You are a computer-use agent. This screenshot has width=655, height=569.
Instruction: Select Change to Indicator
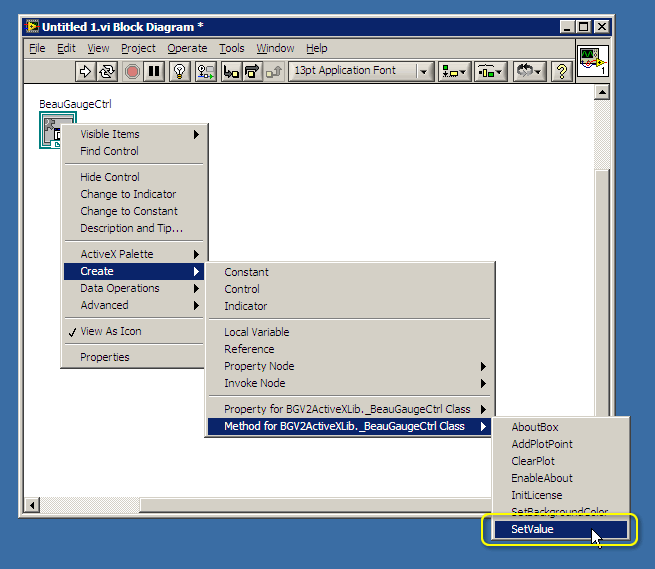point(134,194)
